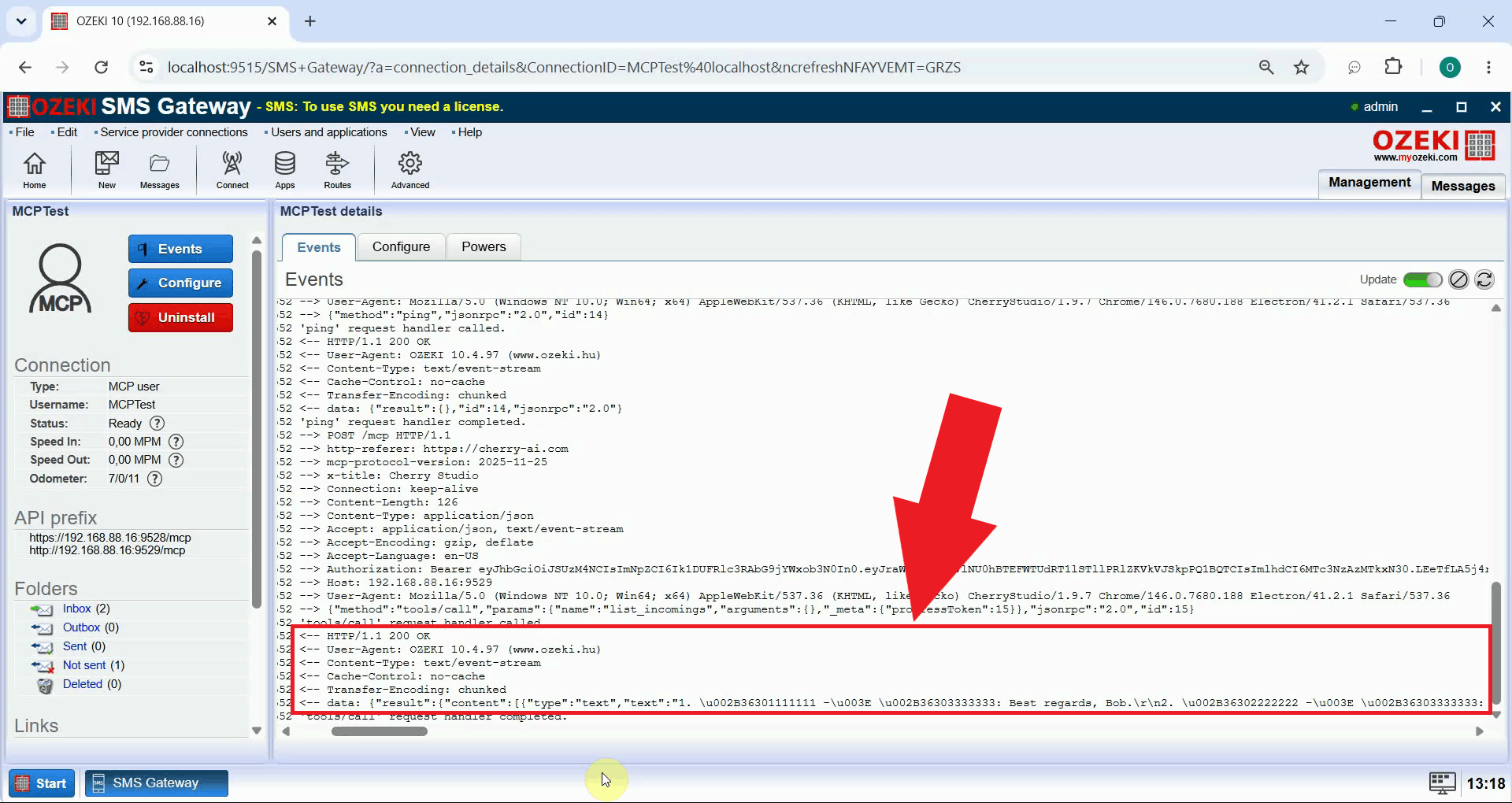Screen dimensions: 1512x803
Task: Switch to the Powers tab
Action: [x=484, y=246]
